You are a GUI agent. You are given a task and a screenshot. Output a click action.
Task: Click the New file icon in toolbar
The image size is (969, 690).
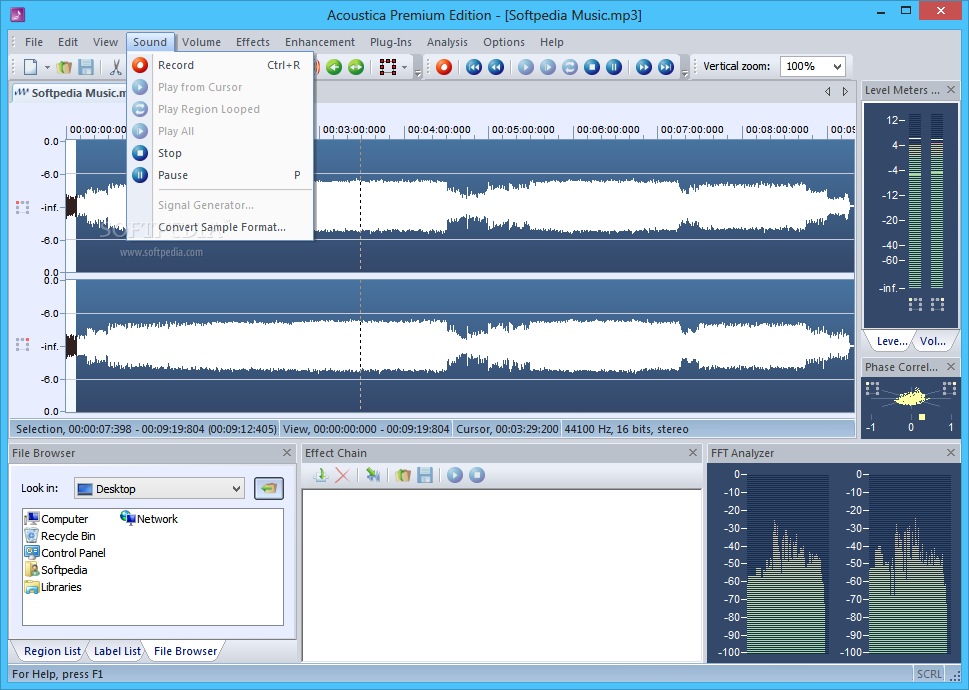click(30, 67)
